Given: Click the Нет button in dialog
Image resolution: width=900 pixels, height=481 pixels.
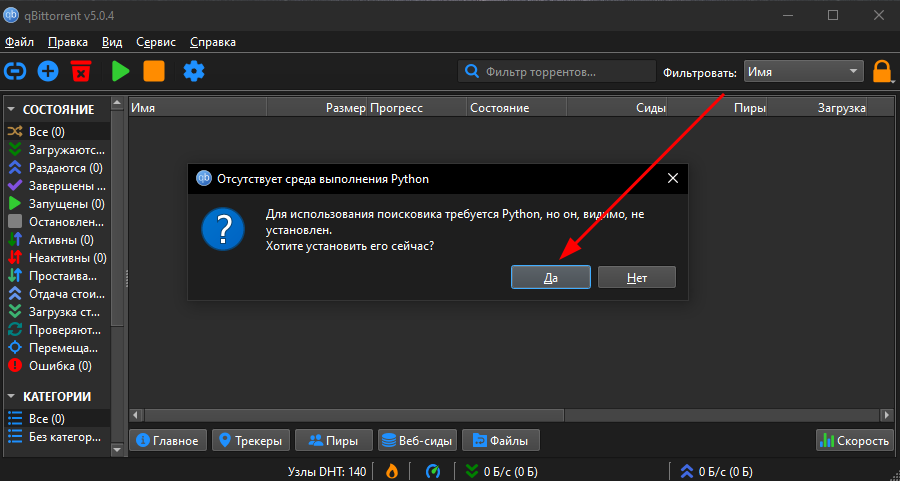Looking at the screenshot, I should (x=637, y=277).
